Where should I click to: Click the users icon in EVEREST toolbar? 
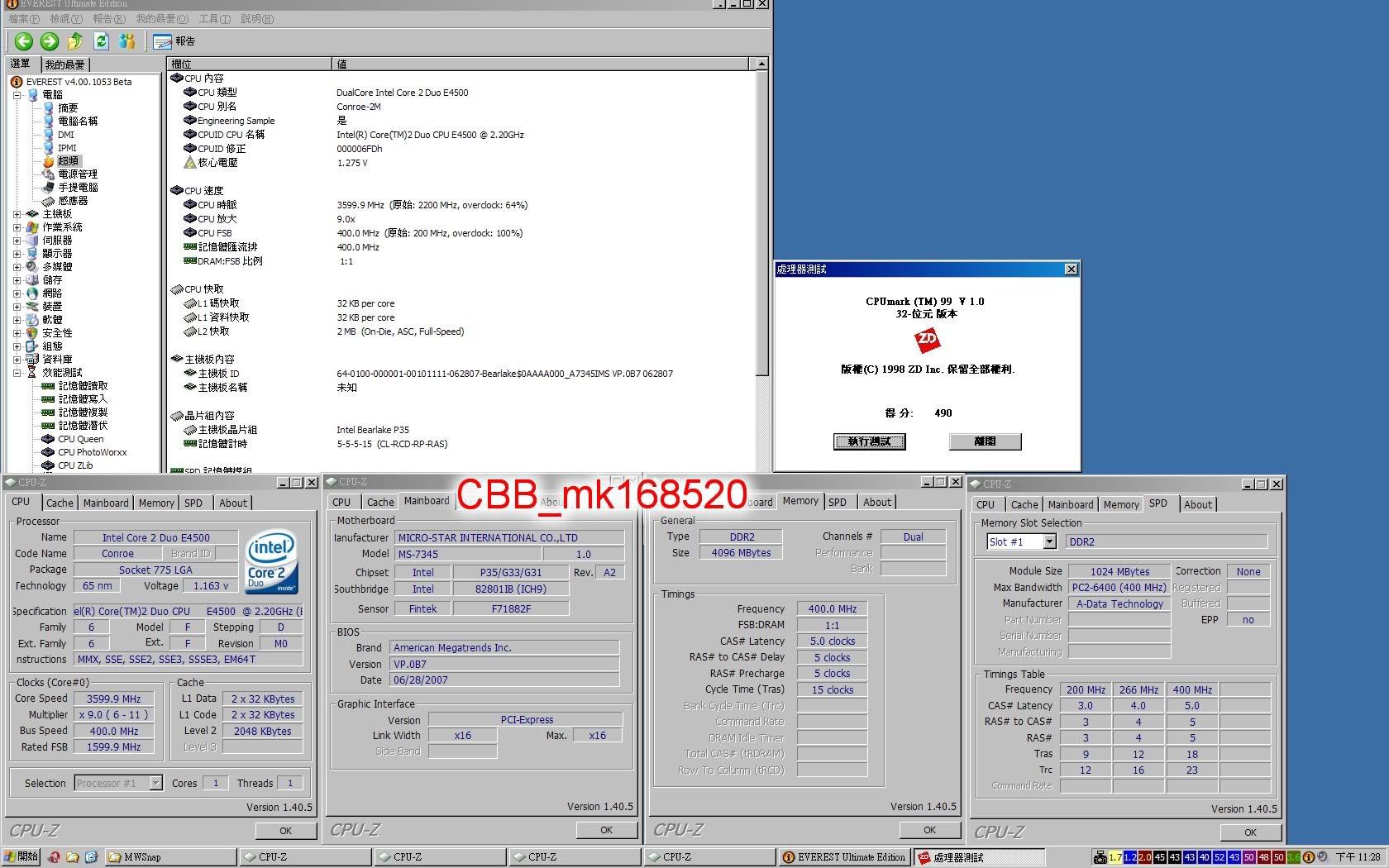[x=127, y=41]
